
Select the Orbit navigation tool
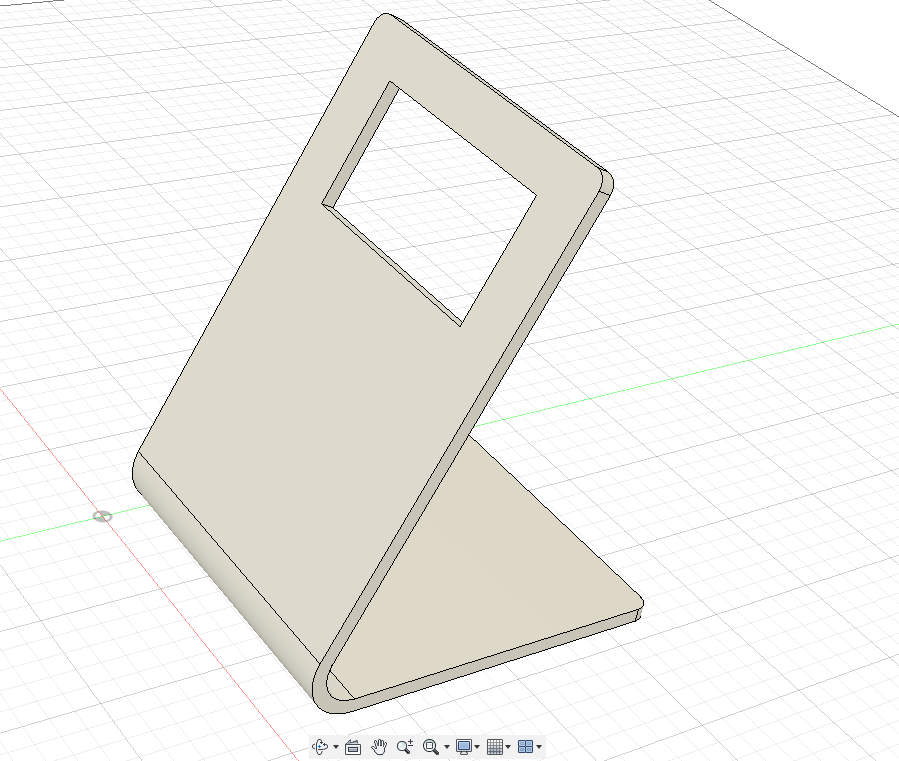click(320, 746)
